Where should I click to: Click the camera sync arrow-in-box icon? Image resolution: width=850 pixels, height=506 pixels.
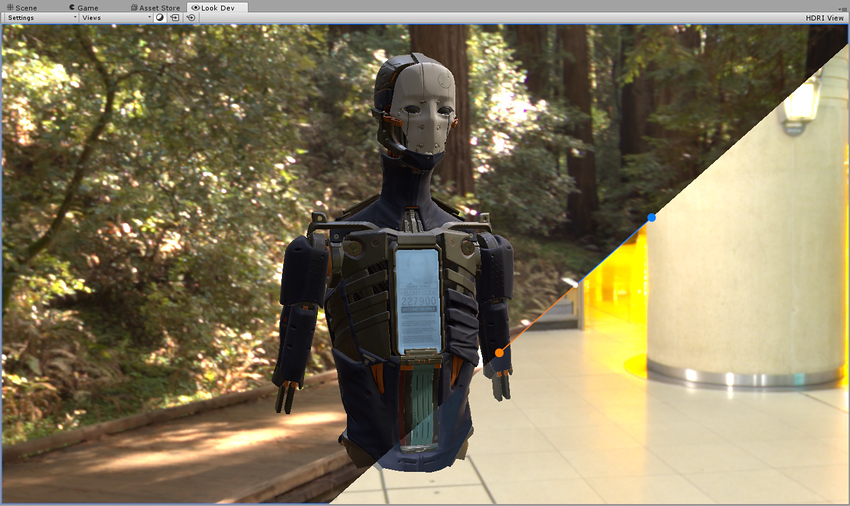(175, 18)
